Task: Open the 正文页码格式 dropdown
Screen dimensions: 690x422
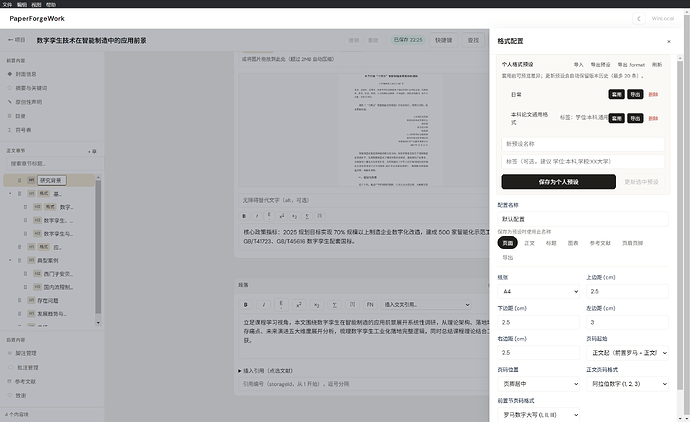Action: point(627,384)
